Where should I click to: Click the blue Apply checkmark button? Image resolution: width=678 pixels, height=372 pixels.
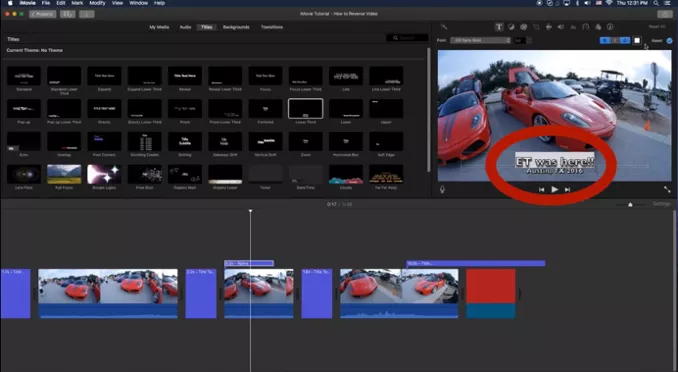tap(669, 41)
